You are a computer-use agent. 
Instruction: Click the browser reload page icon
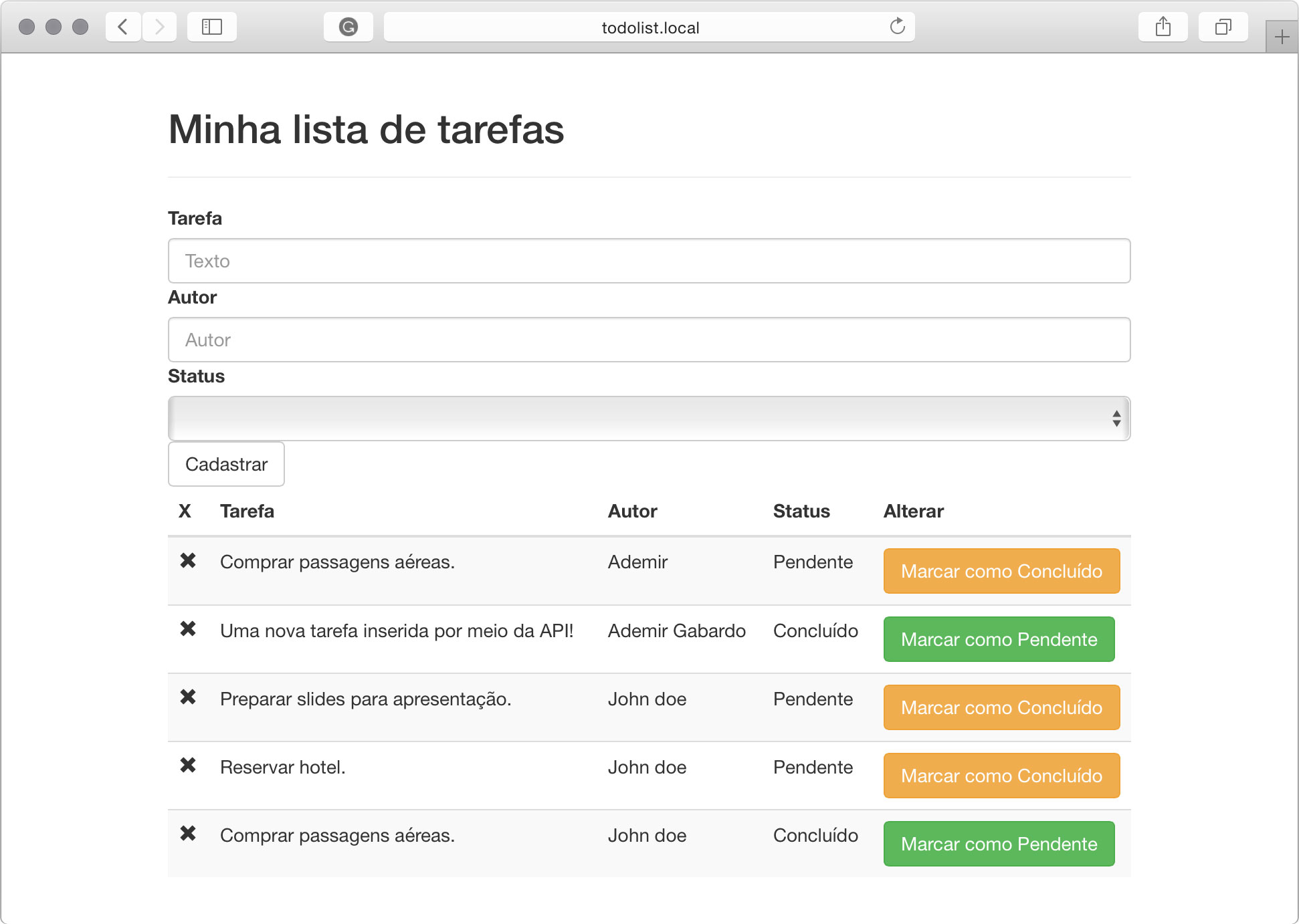click(897, 27)
